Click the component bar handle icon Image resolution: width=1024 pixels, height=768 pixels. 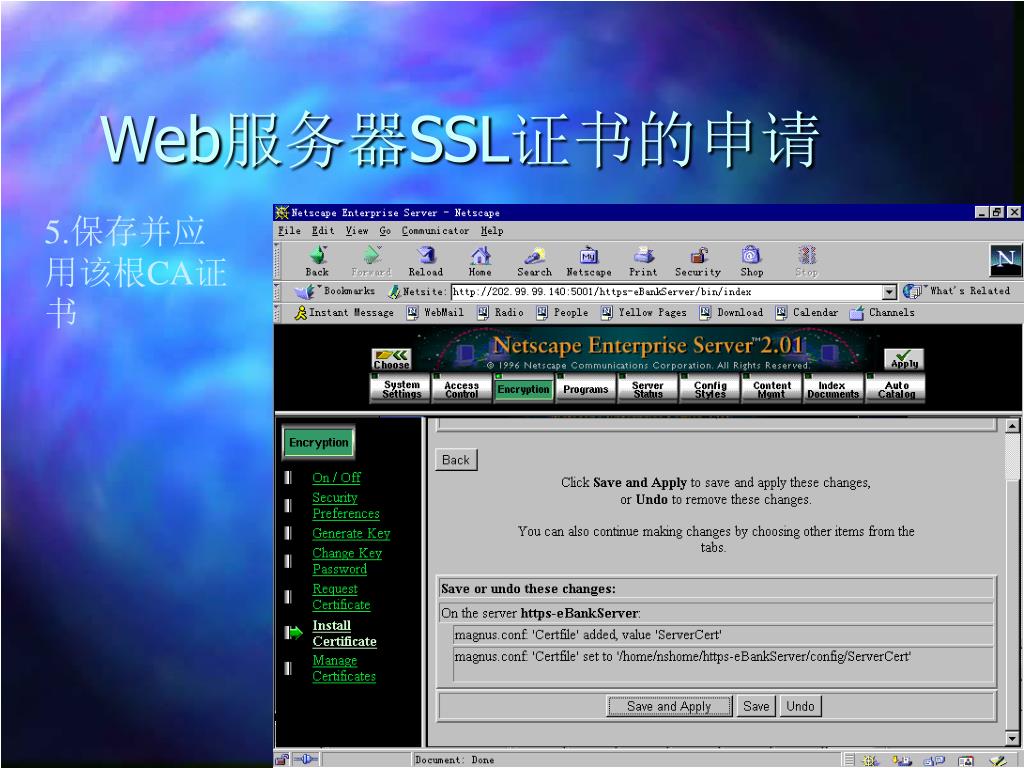(x=848, y=760)
